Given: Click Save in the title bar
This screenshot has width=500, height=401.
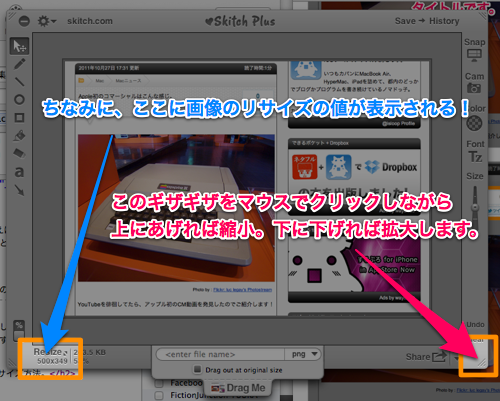Looking at the screenshot, I should (x=405, y=21).
